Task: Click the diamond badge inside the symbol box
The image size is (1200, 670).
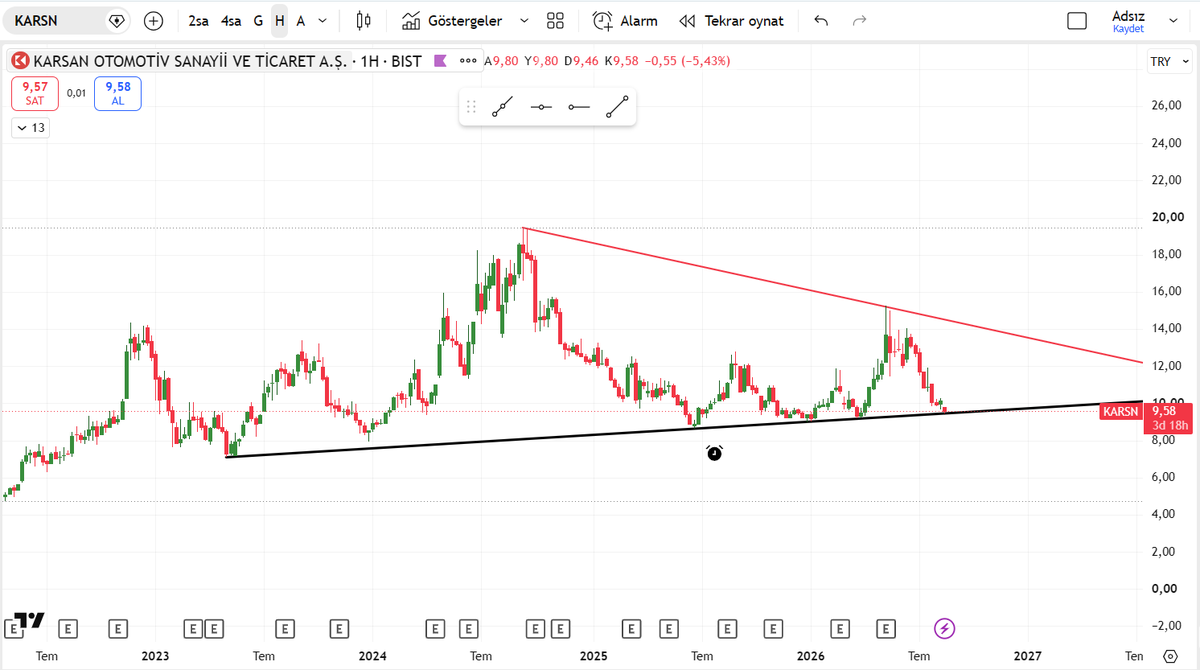Action: 117,20
